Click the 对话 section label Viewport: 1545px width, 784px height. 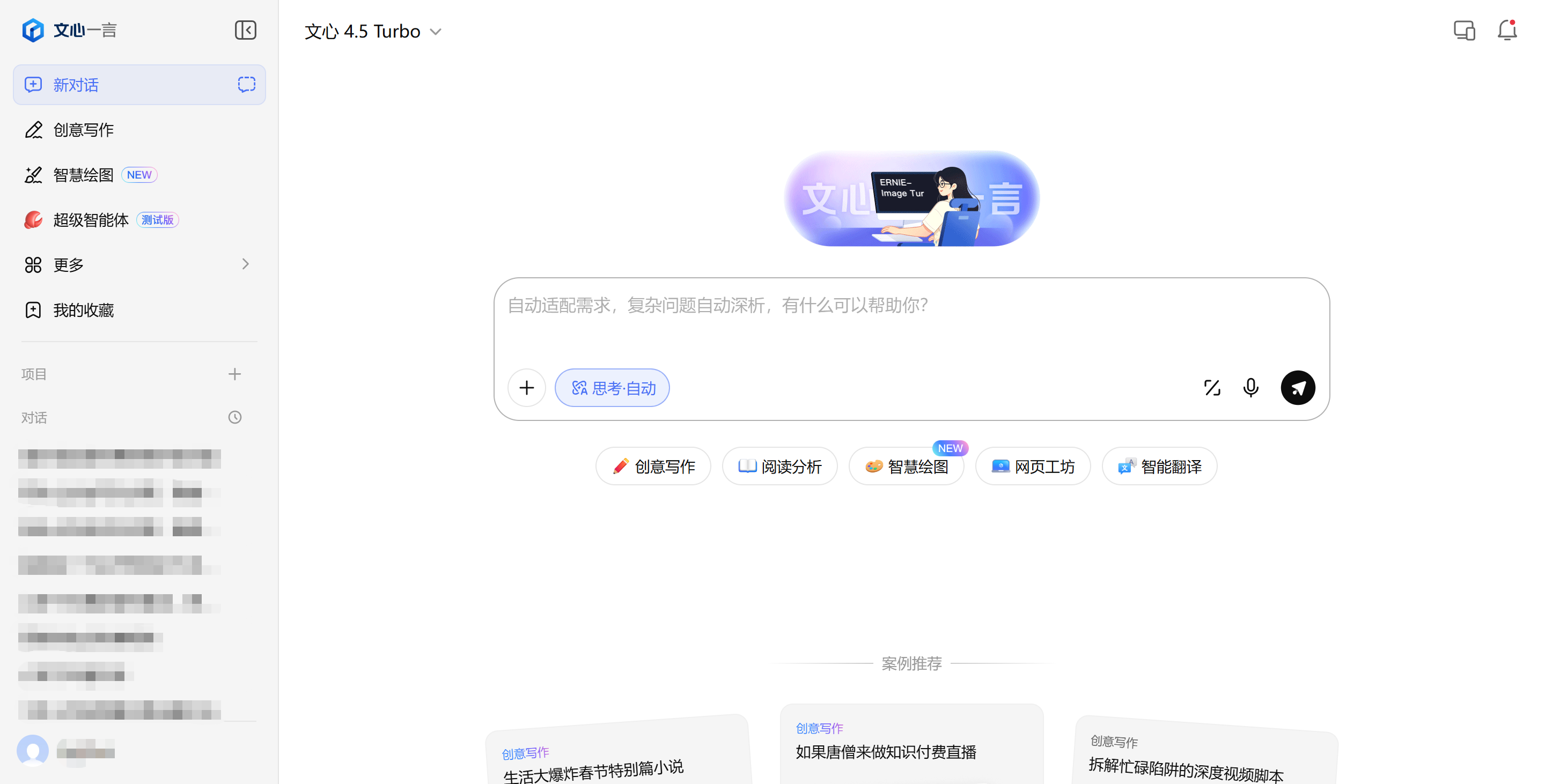click(x=34, y=418)
